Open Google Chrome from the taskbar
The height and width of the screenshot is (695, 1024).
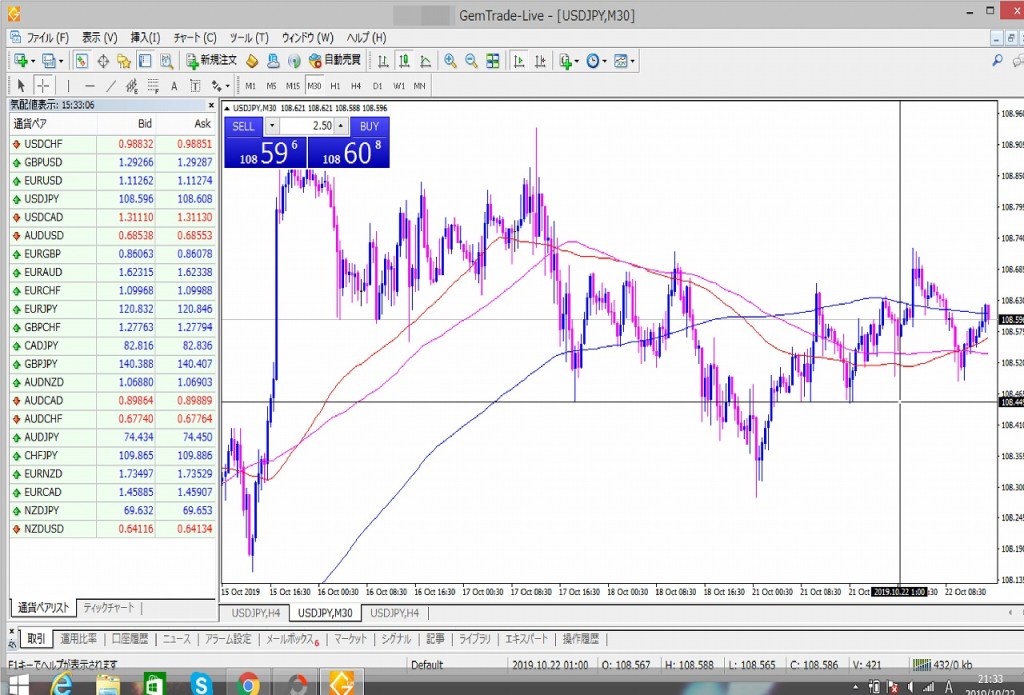pos(250,684)
